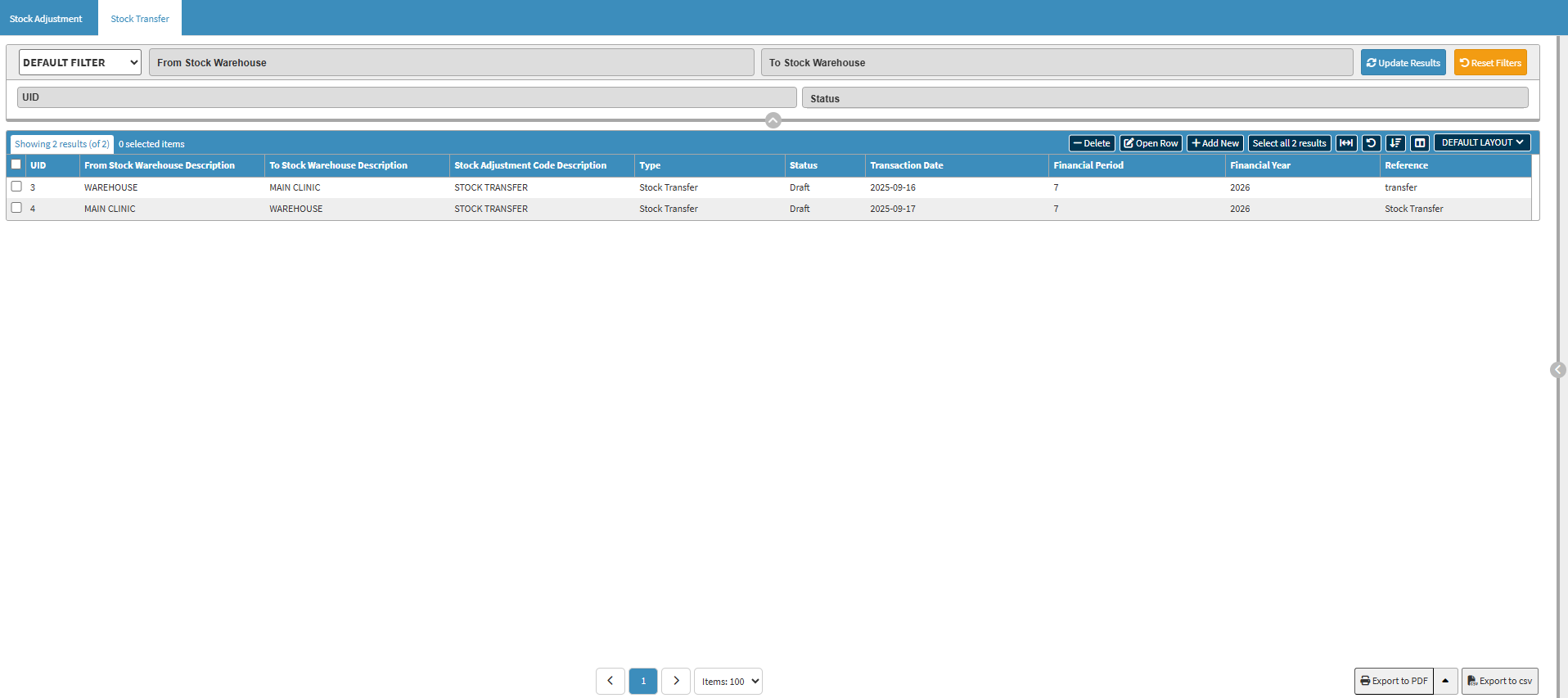Image resolution: width=1568 pixels, height=698 pixels.
Task: Tick the checkbox for UID 3 row
Action: [16, 187]
